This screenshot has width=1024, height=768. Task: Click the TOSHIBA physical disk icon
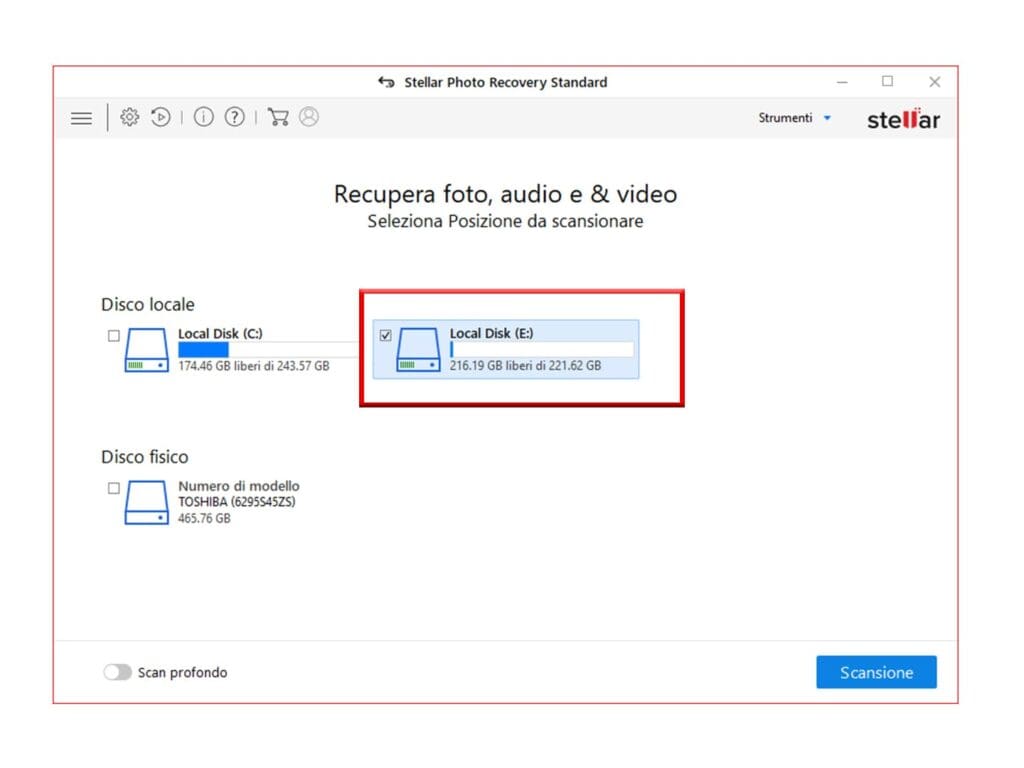(x=147, y=502)
